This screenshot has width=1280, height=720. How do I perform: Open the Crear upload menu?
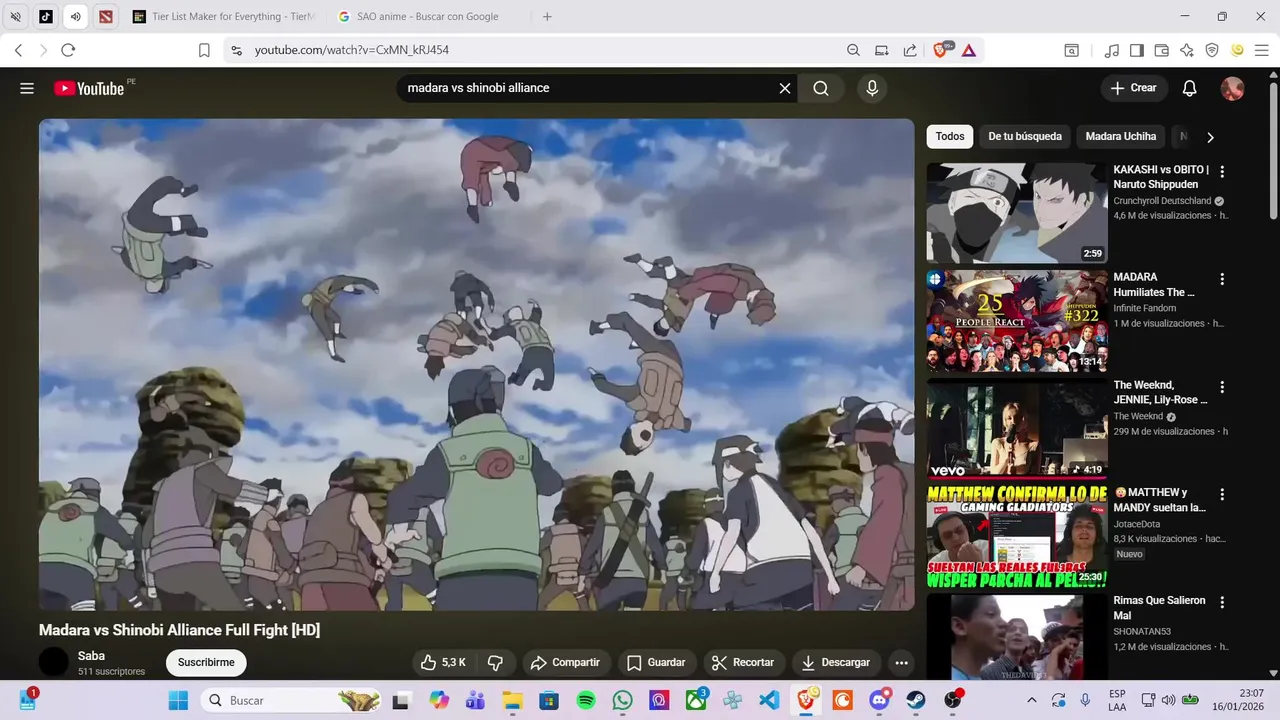(x=1133, y=88)
